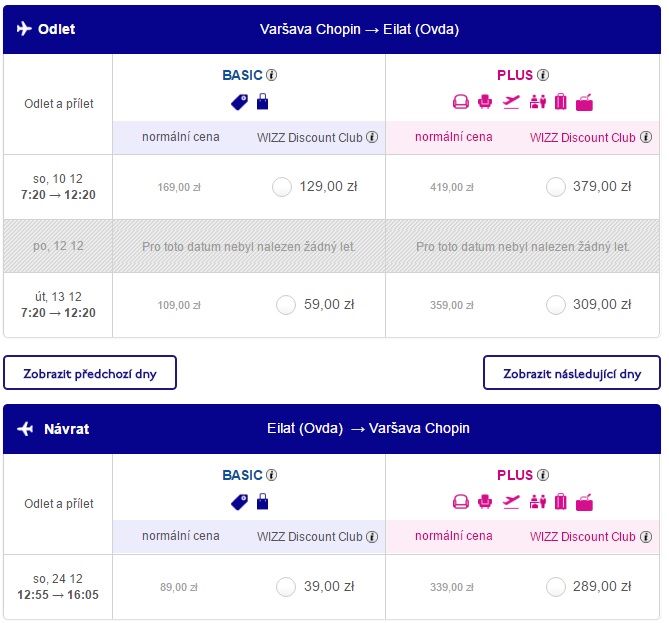This screenshot has height=623, width=669.
Task: Select the 129,00 zł BASIC fare on 10 12
Action: pos(282,187)
